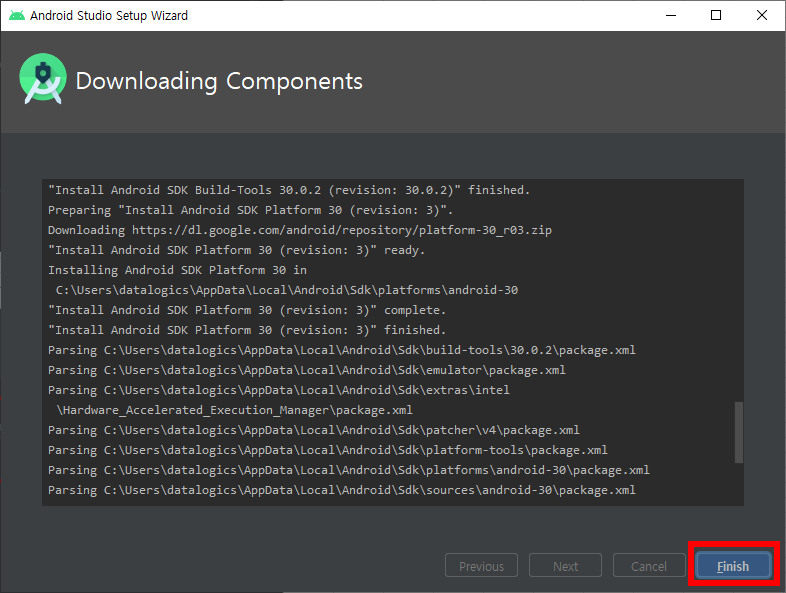786x593 pixels.
Task: Click the disabled Next button
Action: (565, 565)
